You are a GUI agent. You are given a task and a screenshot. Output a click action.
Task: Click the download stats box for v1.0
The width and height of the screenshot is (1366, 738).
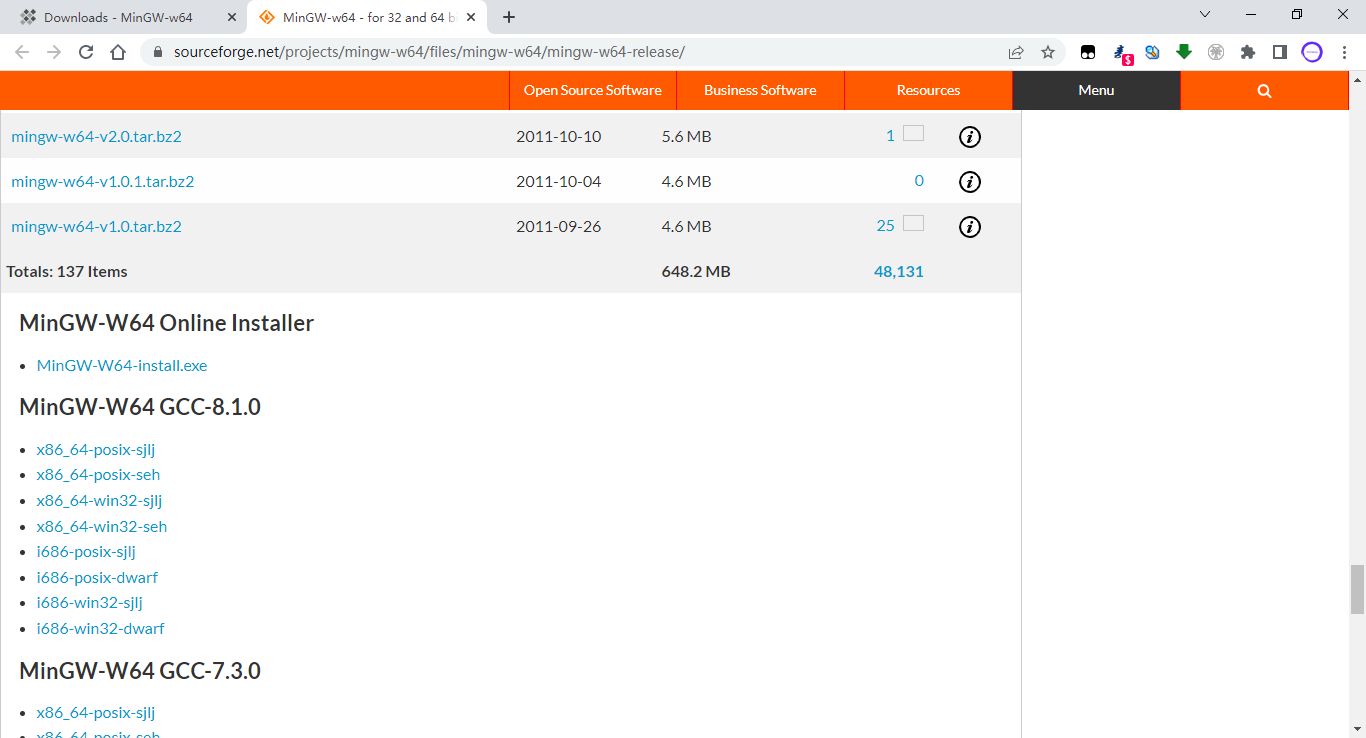click(x=913, y=223)
